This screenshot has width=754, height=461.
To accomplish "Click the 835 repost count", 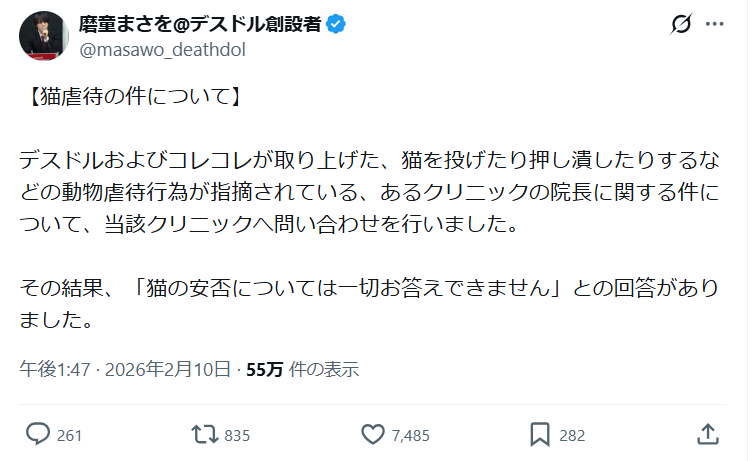I will click(237, 435).
